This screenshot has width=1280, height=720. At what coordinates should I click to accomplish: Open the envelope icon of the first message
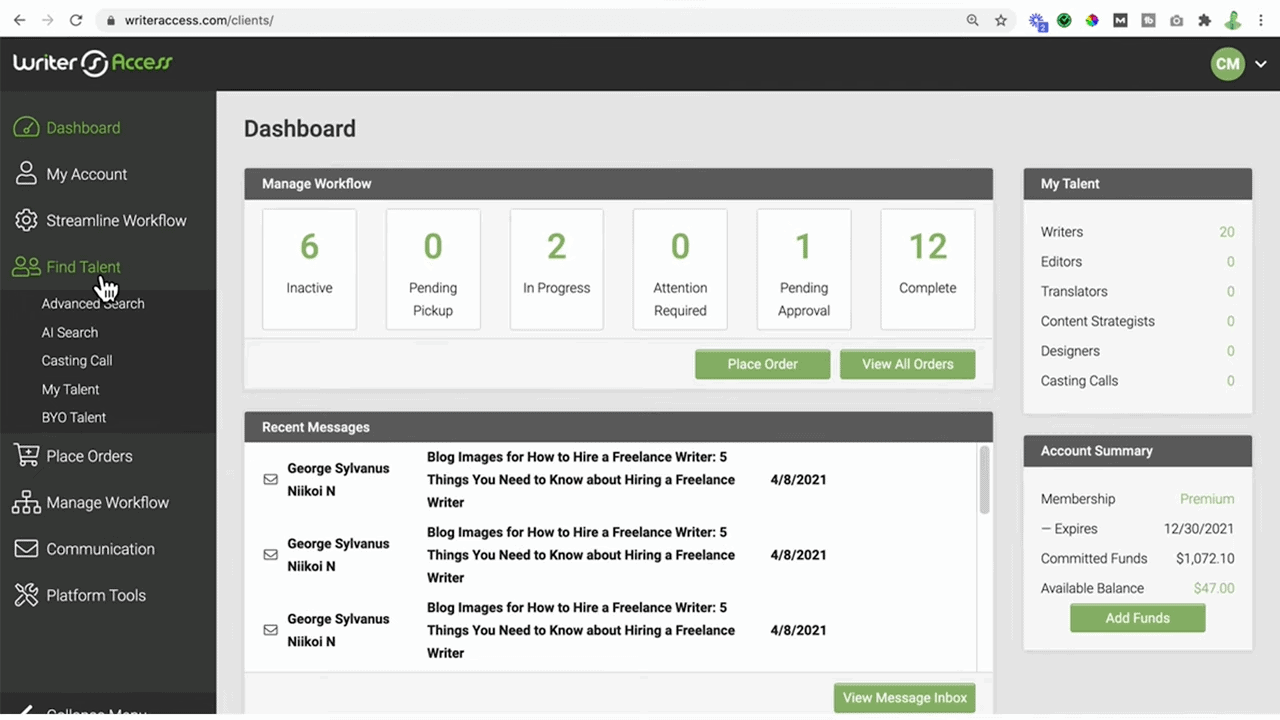[x=270, y=480]
